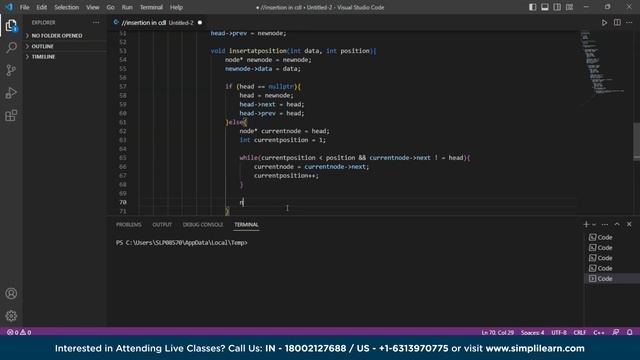Click the errors and warnings status indicator
The height and width of the screenshot is (360, 640).
point(19,332)
